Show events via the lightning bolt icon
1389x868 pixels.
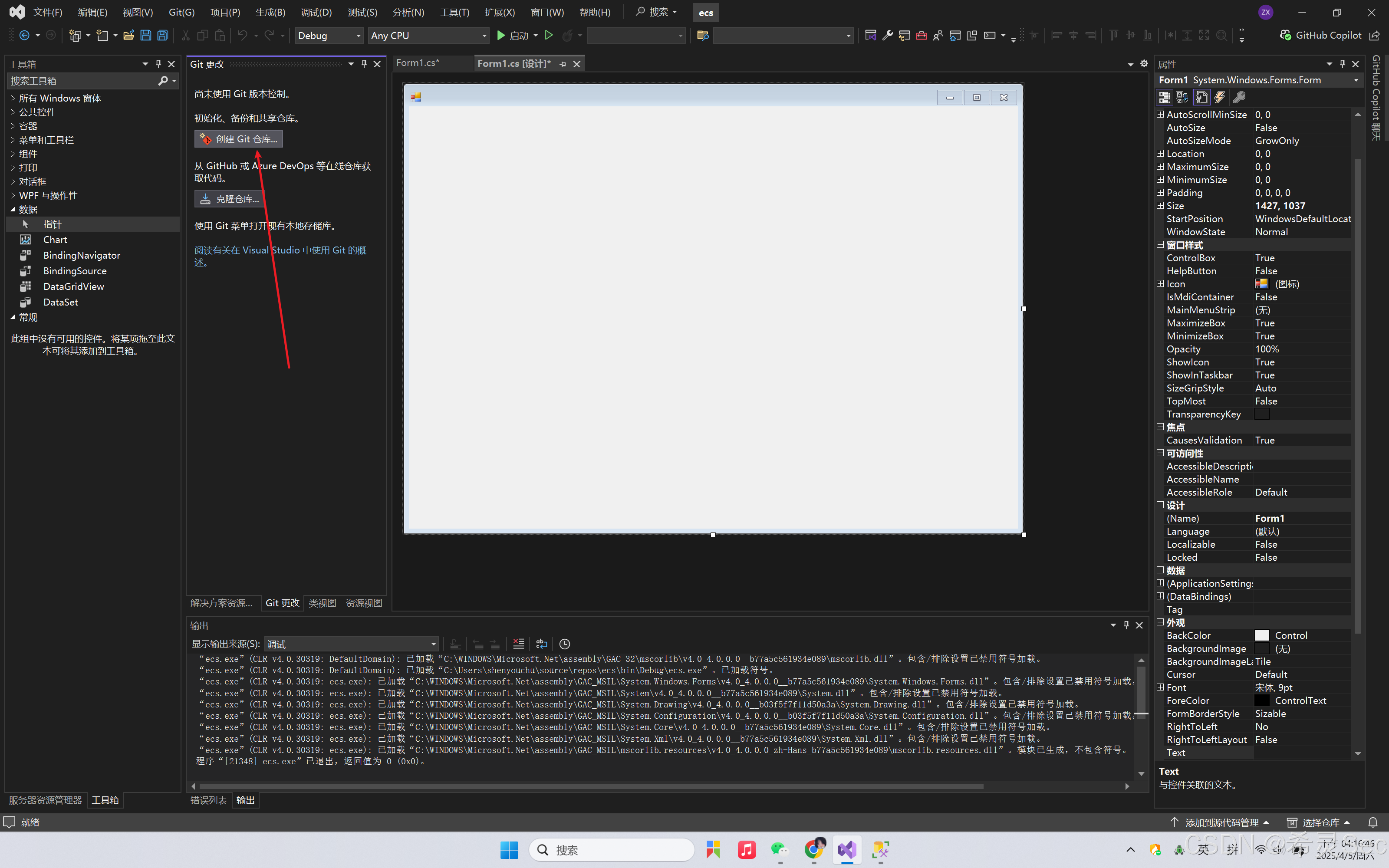tap(1220, 97)
